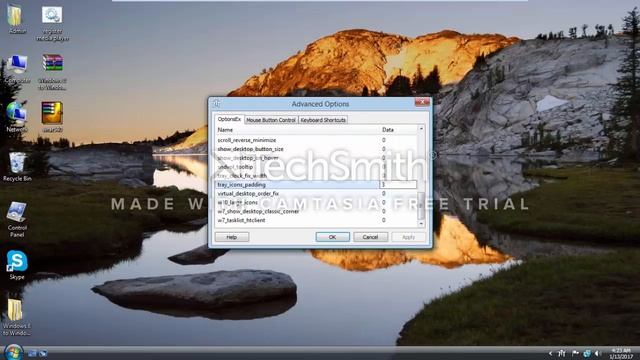Click the Cancel button

[x=371, y=237]
